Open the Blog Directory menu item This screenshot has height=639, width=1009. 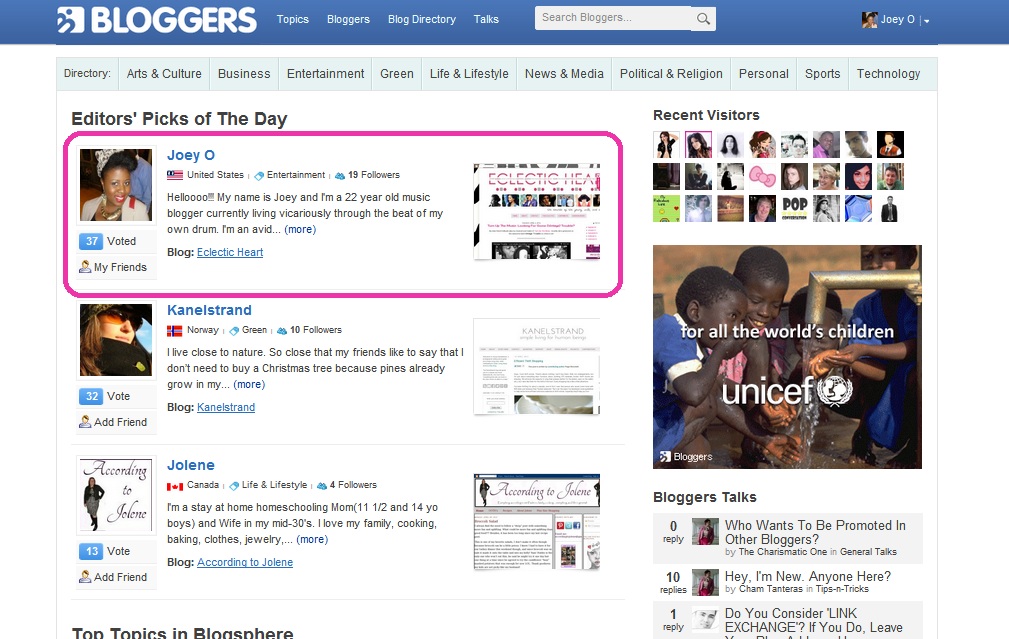click(x=421, y=19)
